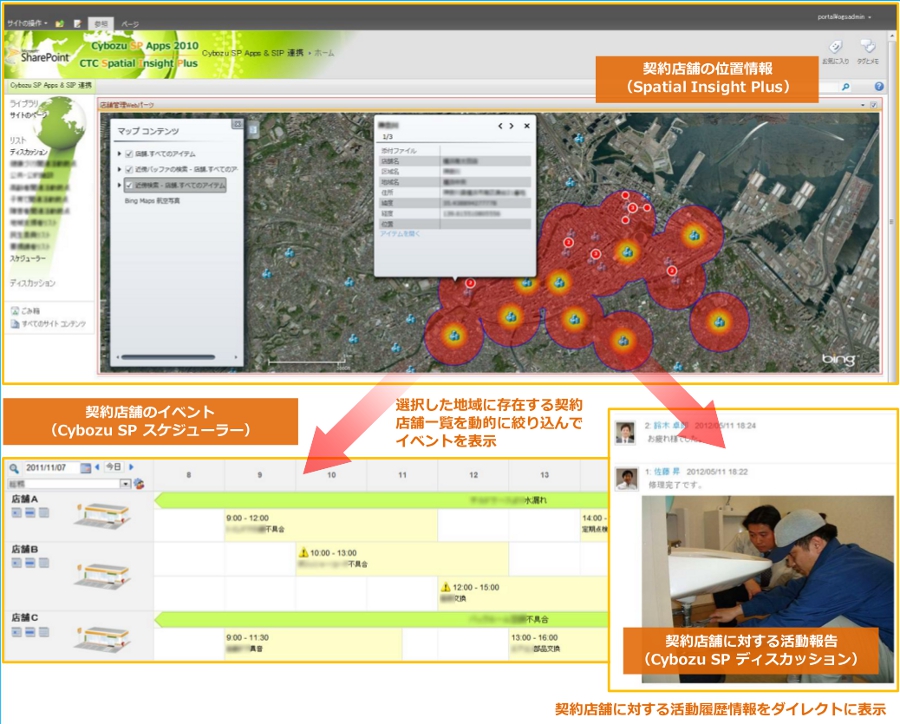Image resolution: width=900 pixels, height=724 pixels.
Task: Click 店舗A week view icon
Action: click(x=30, y=513)
